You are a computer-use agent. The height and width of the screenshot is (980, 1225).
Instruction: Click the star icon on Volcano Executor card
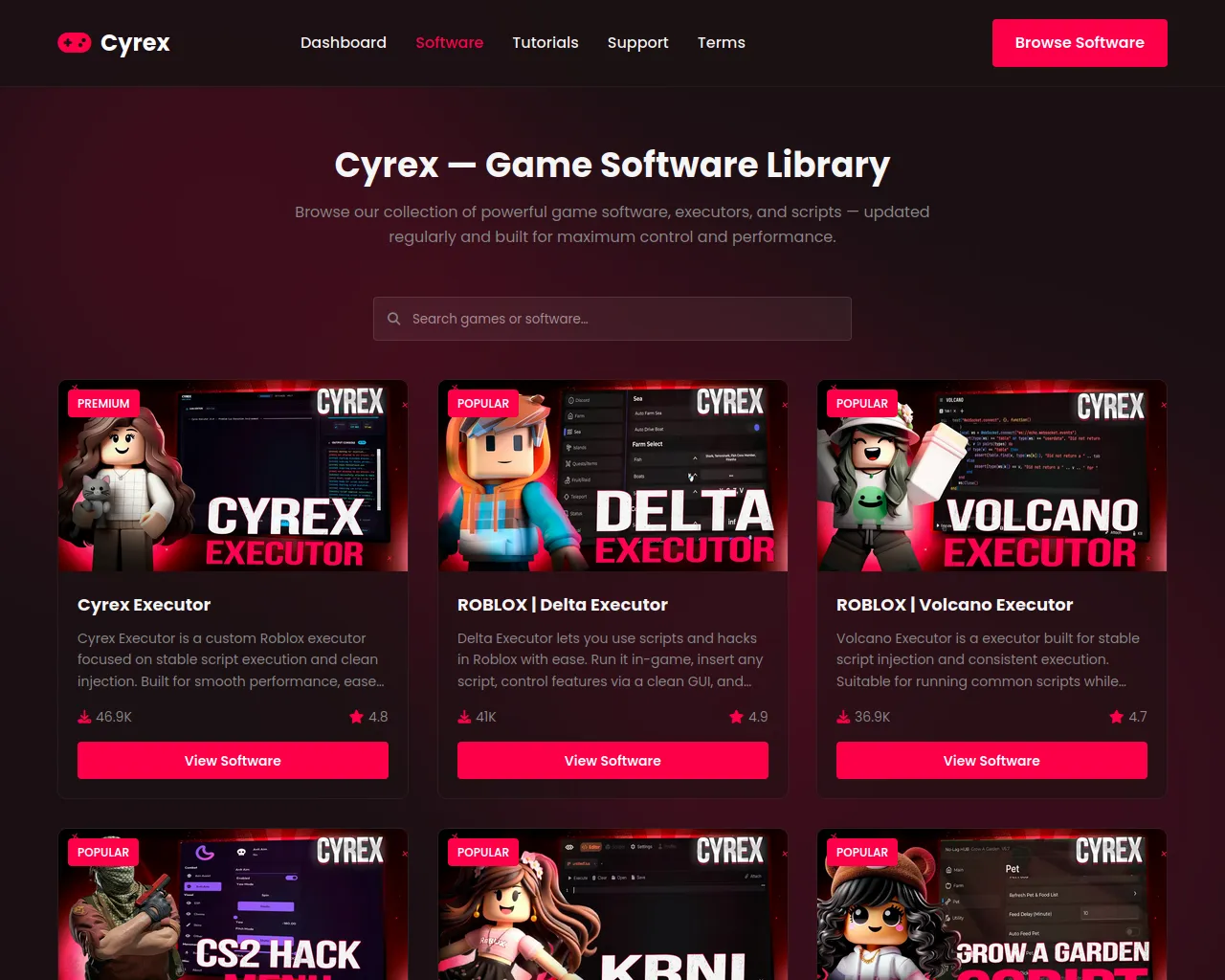click(x=1116, y=717)
